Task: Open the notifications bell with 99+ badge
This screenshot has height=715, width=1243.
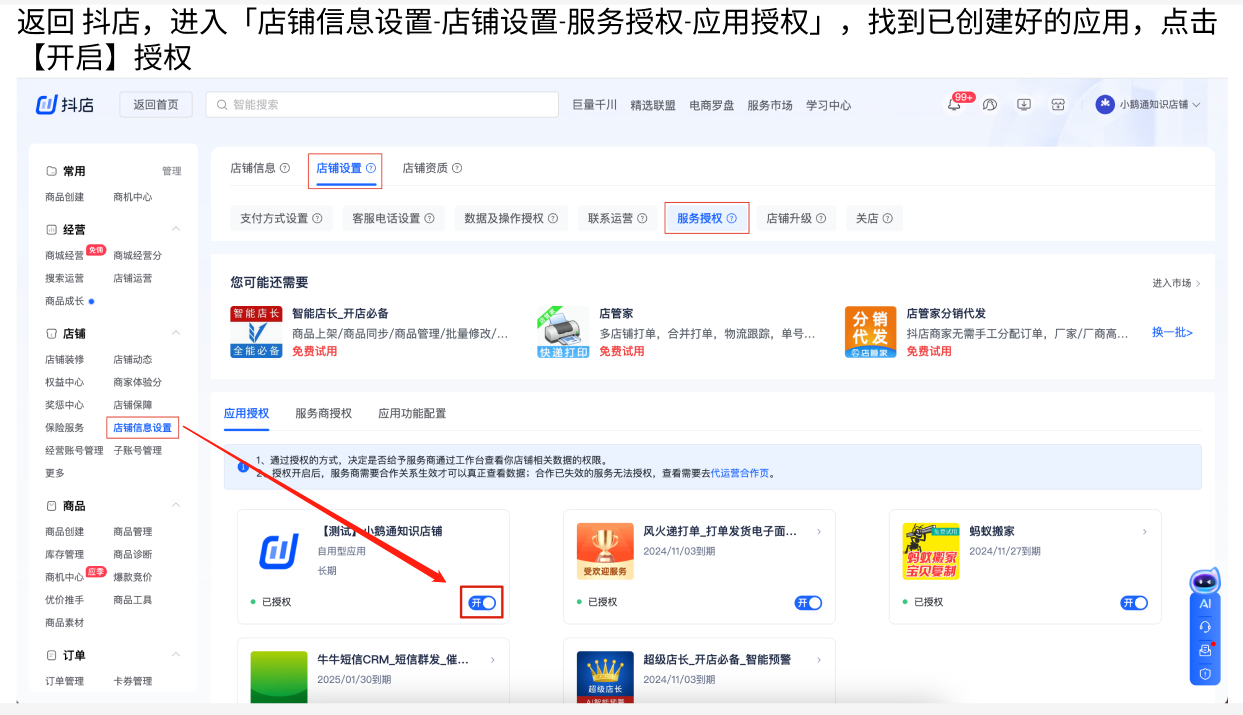Action: click(x=954, y=104)
